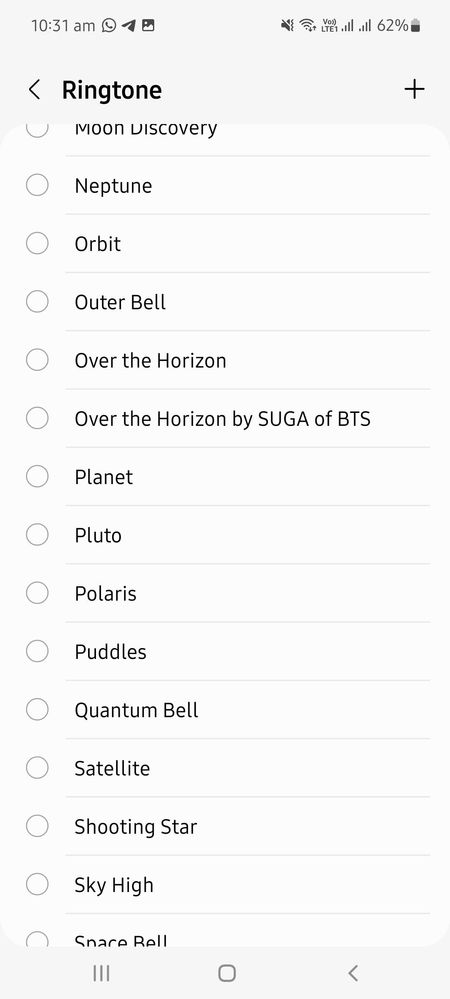Pick the Satellite ringtone

[x=225, y=768]
